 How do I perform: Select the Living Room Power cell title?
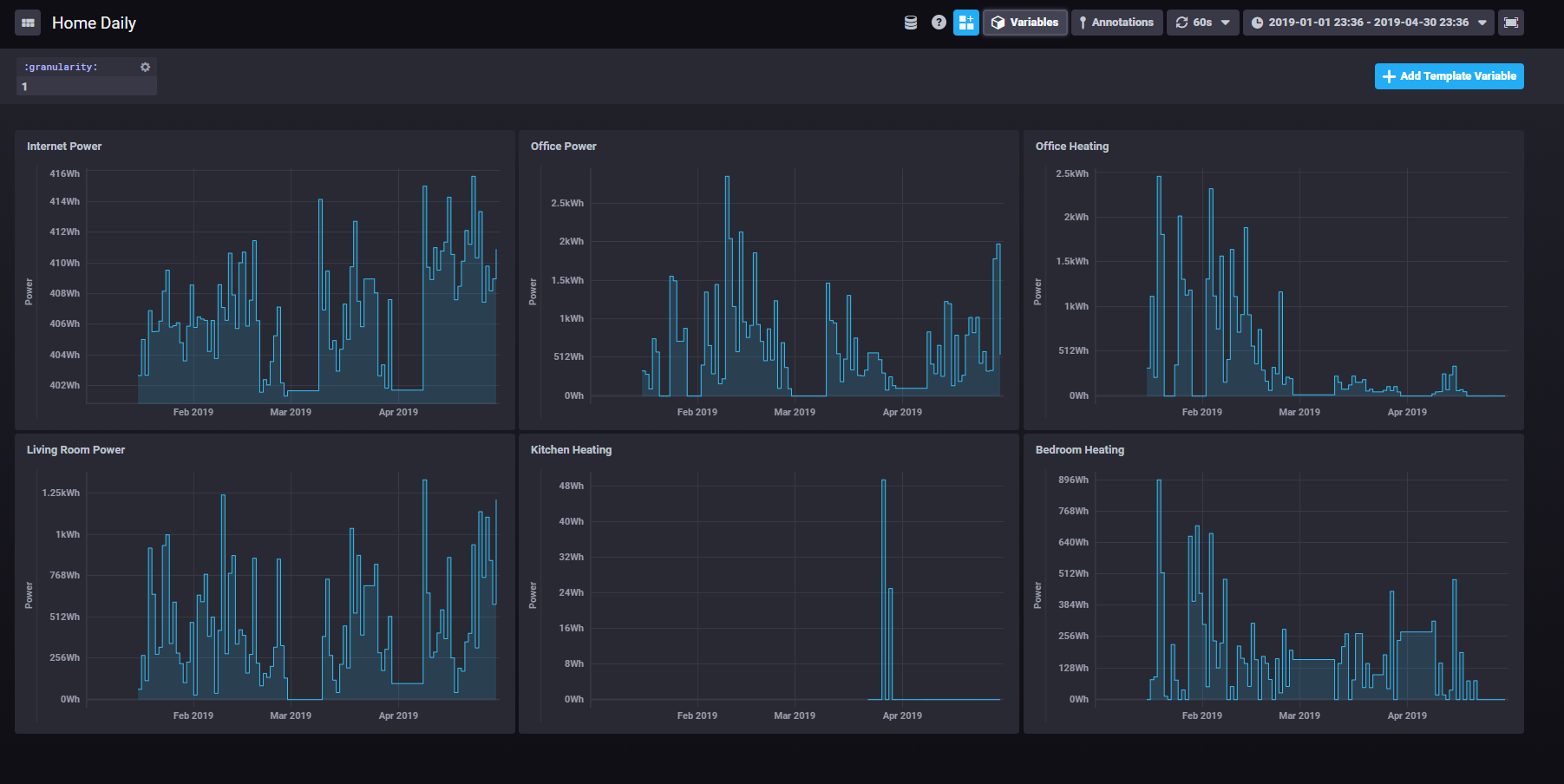point(75,450)
